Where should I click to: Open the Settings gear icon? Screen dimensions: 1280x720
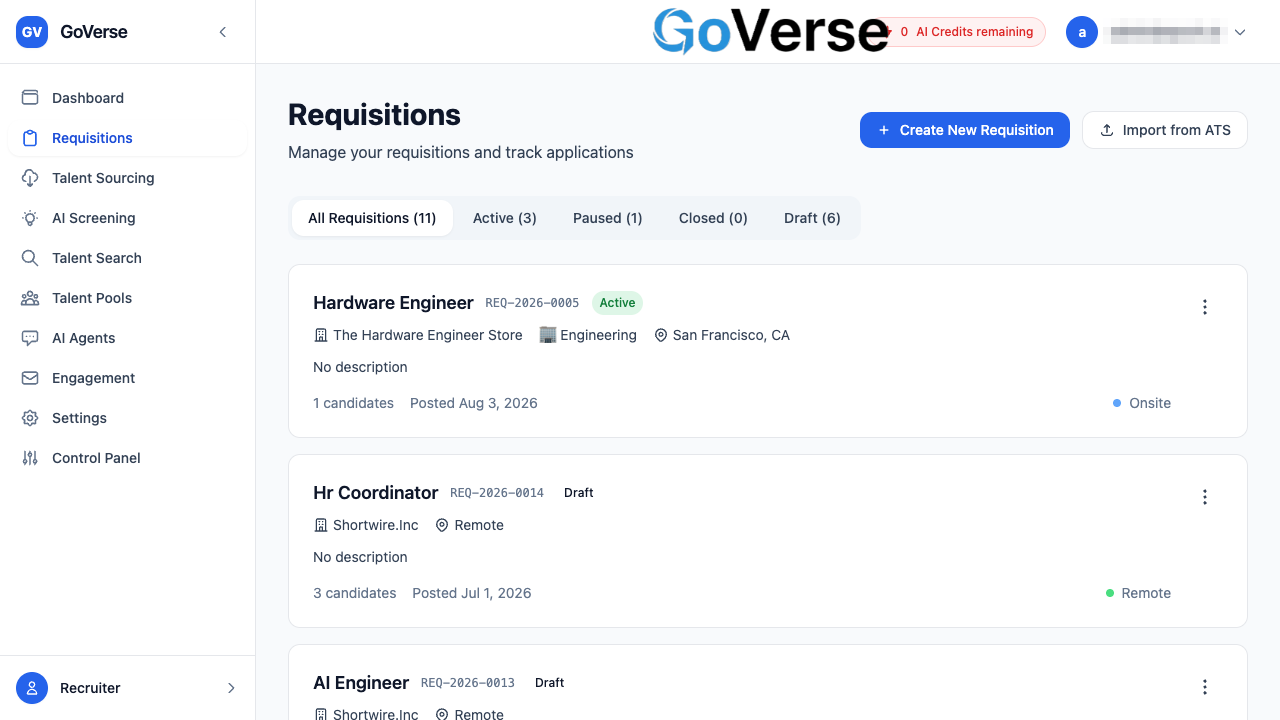30,418
